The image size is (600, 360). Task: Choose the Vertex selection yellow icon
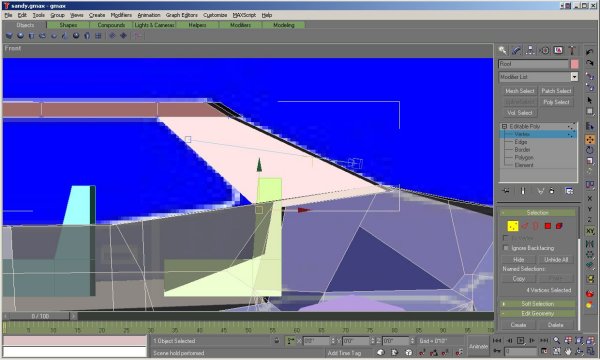[x=513, y=226]
